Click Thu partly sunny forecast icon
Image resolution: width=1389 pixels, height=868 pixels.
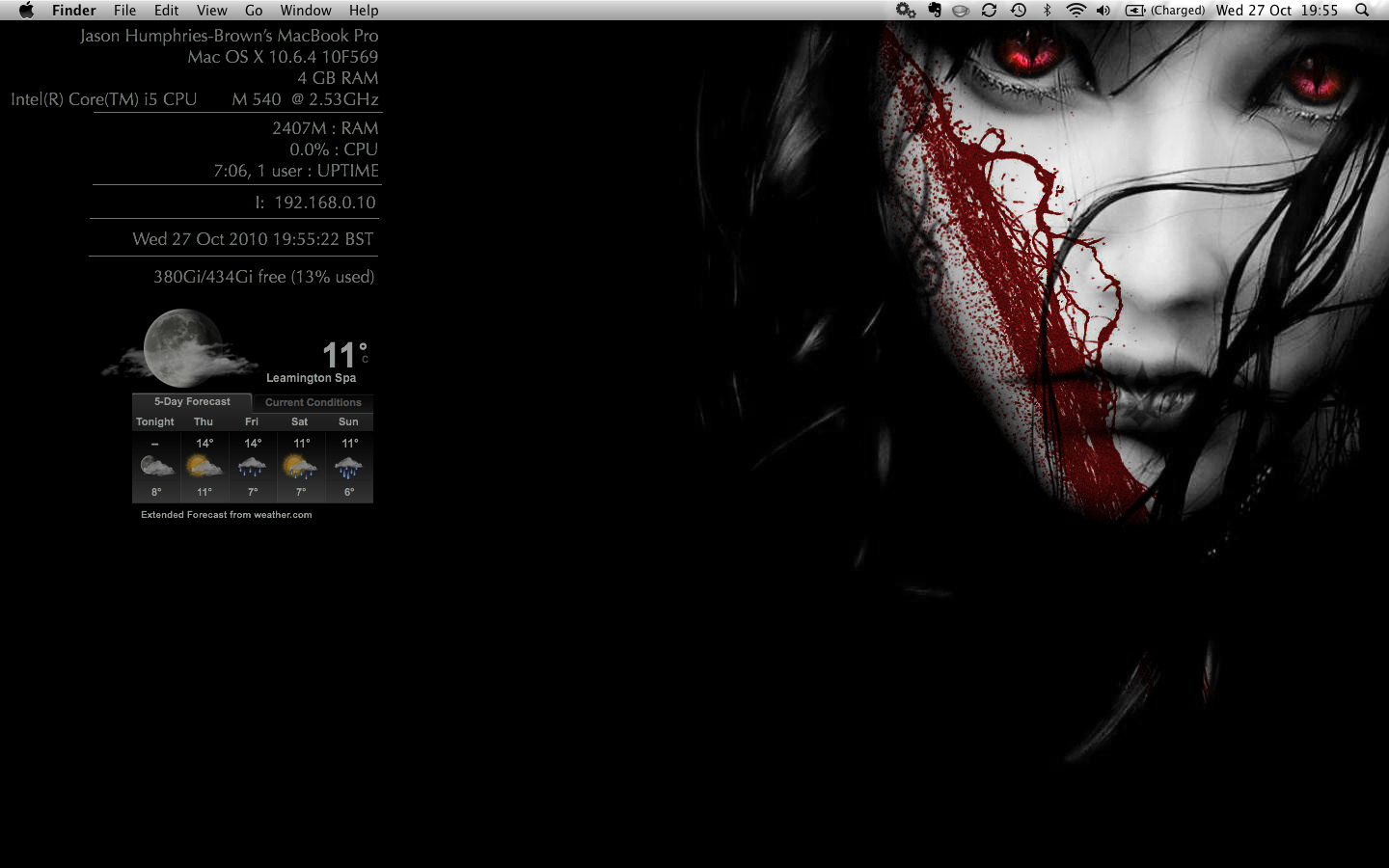pyautogui.click(x=204, y=468)
